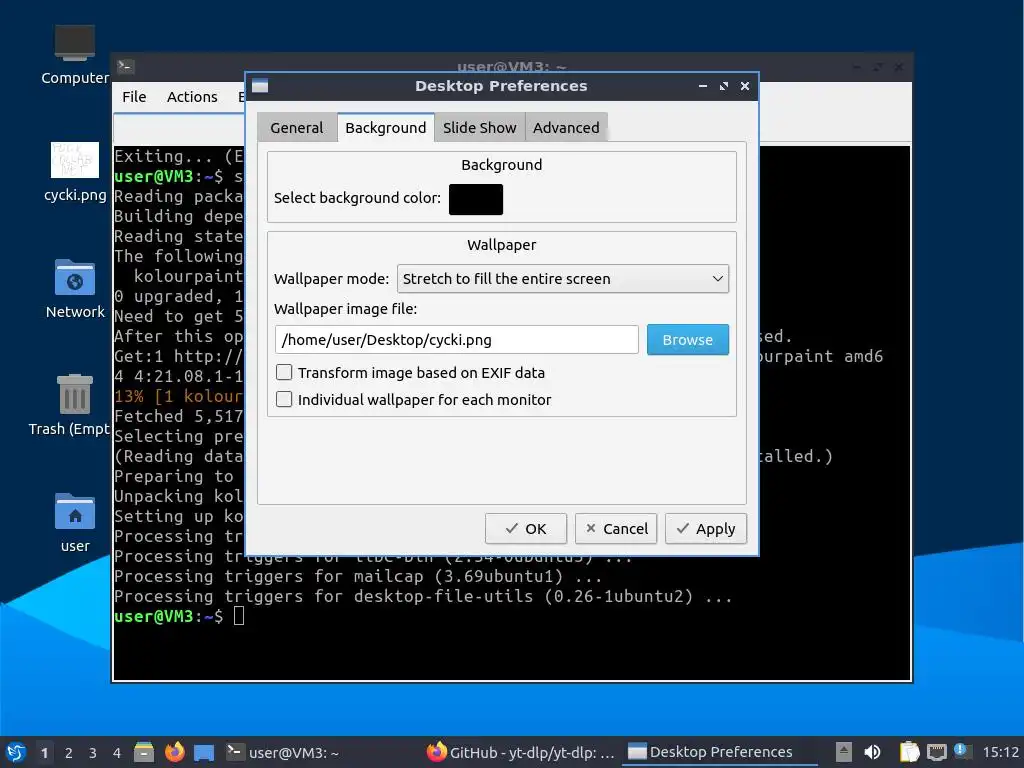This screenshot has height=768, width=1024.
Task: Switch to workspace 1
Action: tap(44, 753)
